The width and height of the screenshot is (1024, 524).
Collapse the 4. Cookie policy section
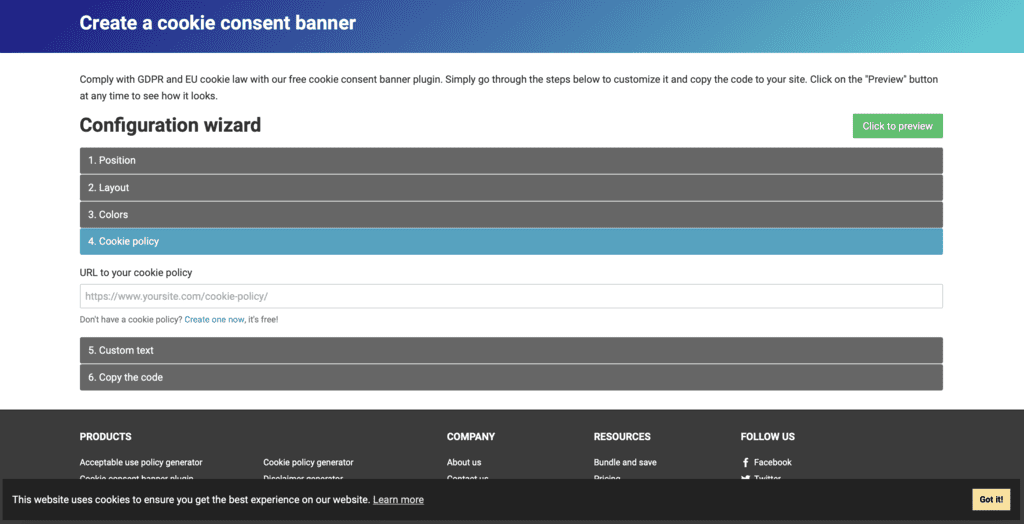(x=510, y=242)
